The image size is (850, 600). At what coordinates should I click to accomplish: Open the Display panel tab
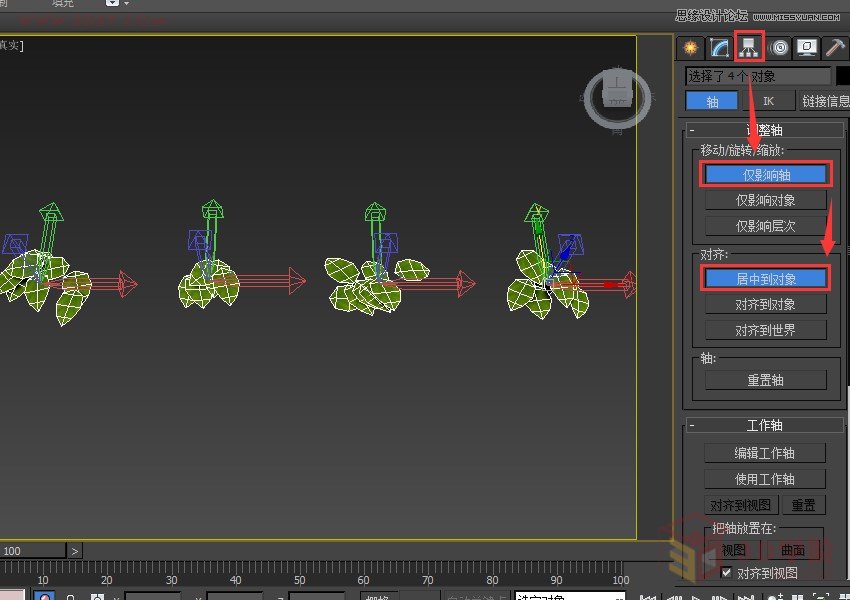click(806, 47)
